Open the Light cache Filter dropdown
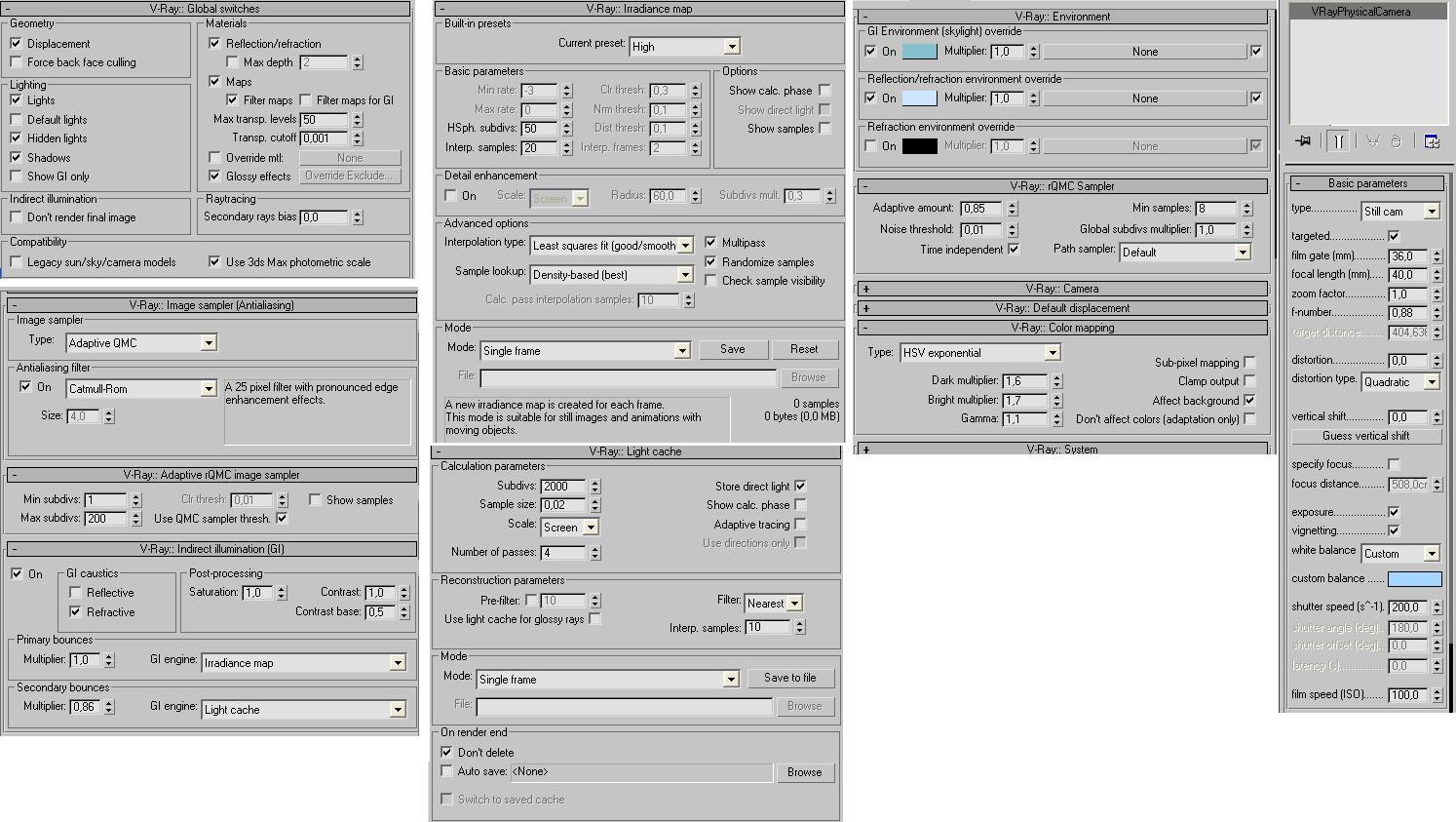Screen dimensions: 1456x822 point(773,604)
